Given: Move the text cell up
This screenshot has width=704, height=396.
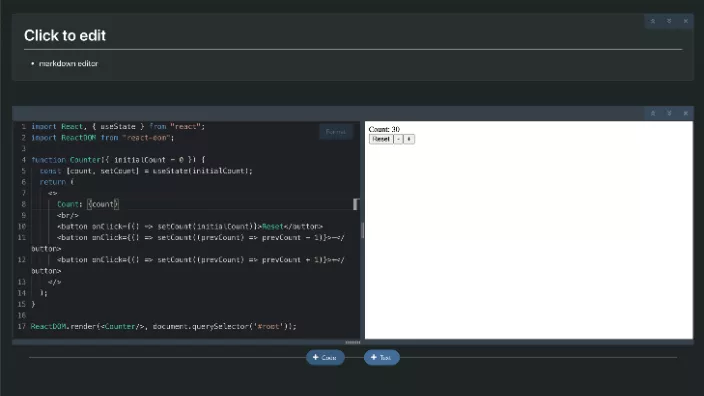Looking at the screenshot, I should coord(653,21).
